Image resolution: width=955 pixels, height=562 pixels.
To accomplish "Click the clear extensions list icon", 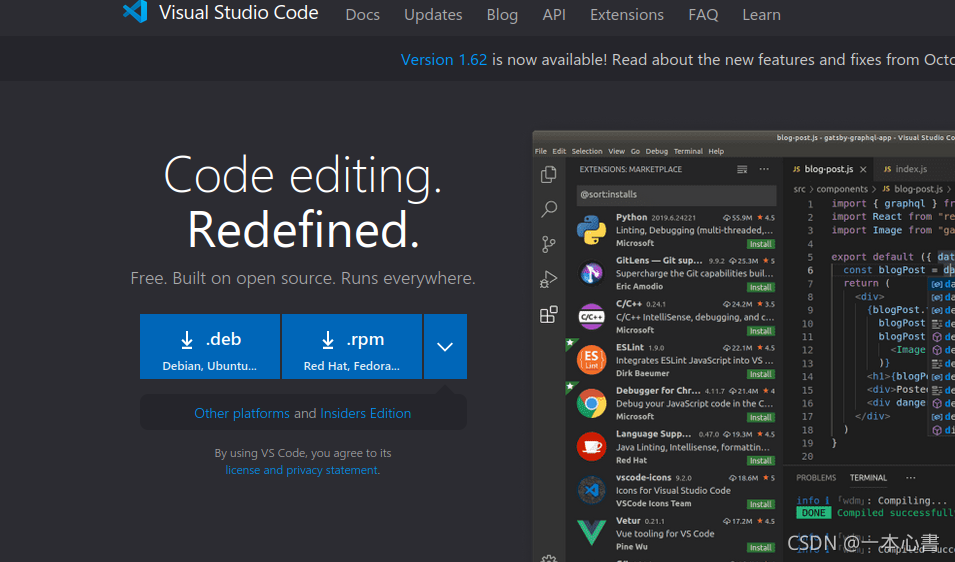I will pos(742,169).
